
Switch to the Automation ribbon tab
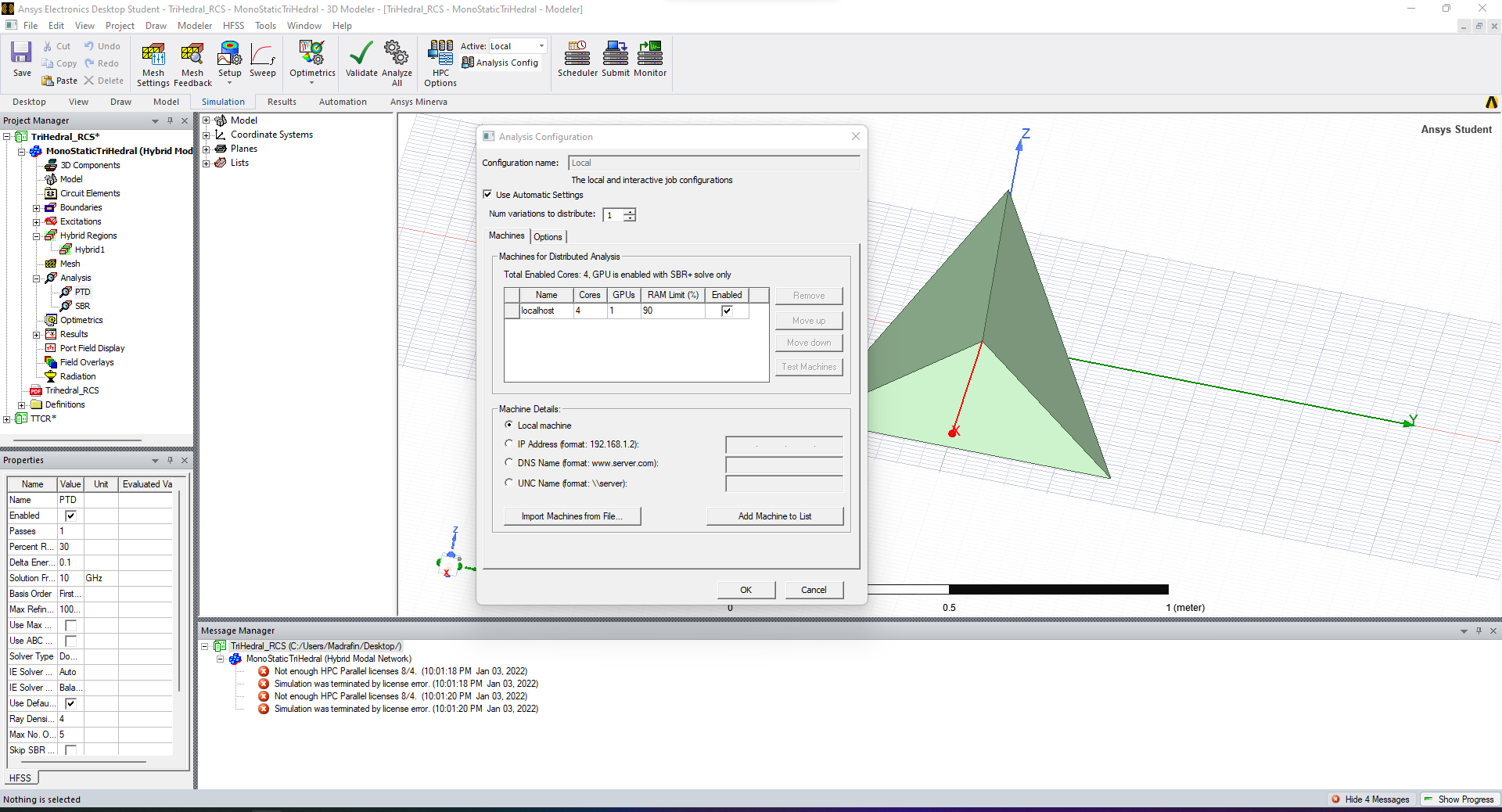(x=343, y=102)
